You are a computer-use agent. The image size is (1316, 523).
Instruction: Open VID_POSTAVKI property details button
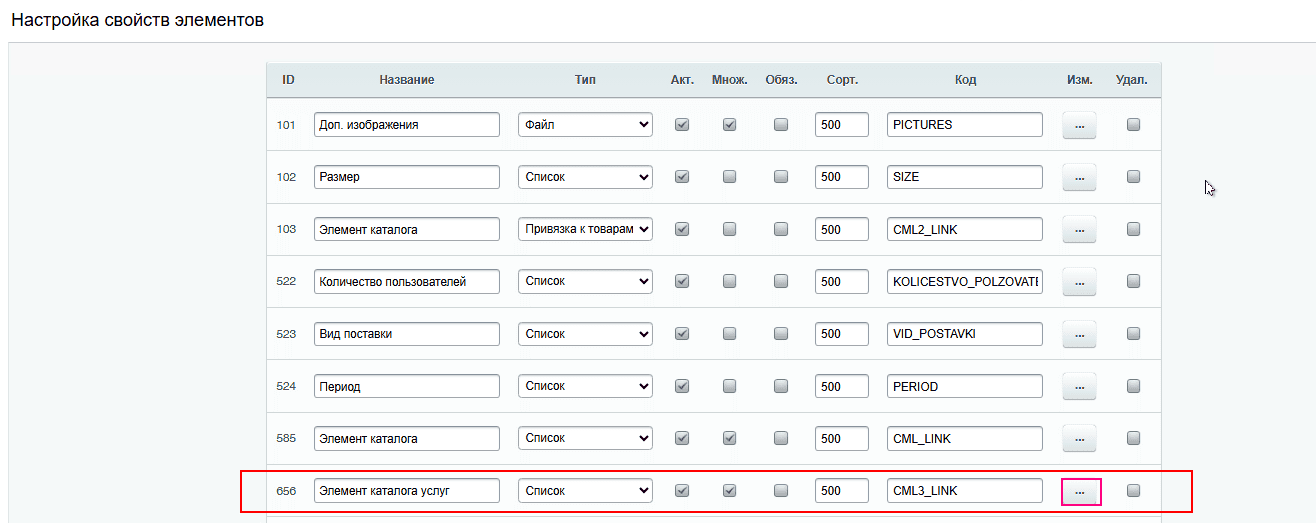tap(1079, 335)
